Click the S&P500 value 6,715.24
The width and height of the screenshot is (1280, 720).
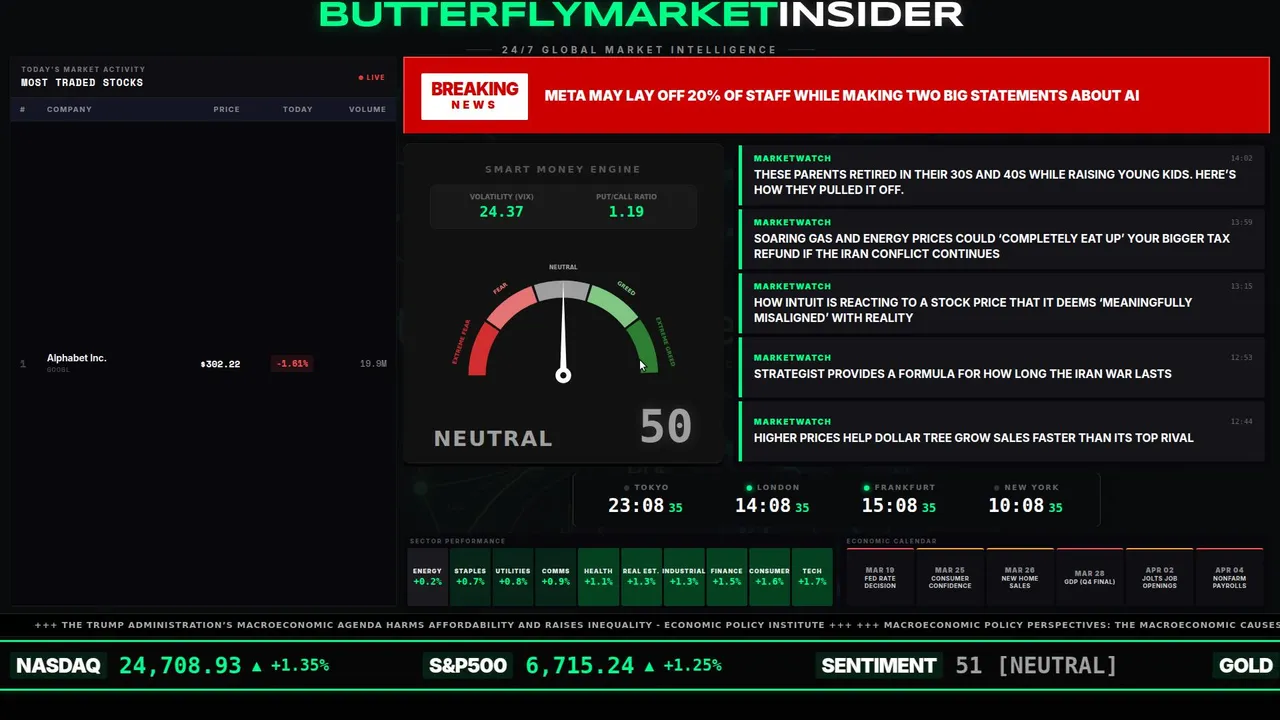pyautogui.click(x=580, y=665)
